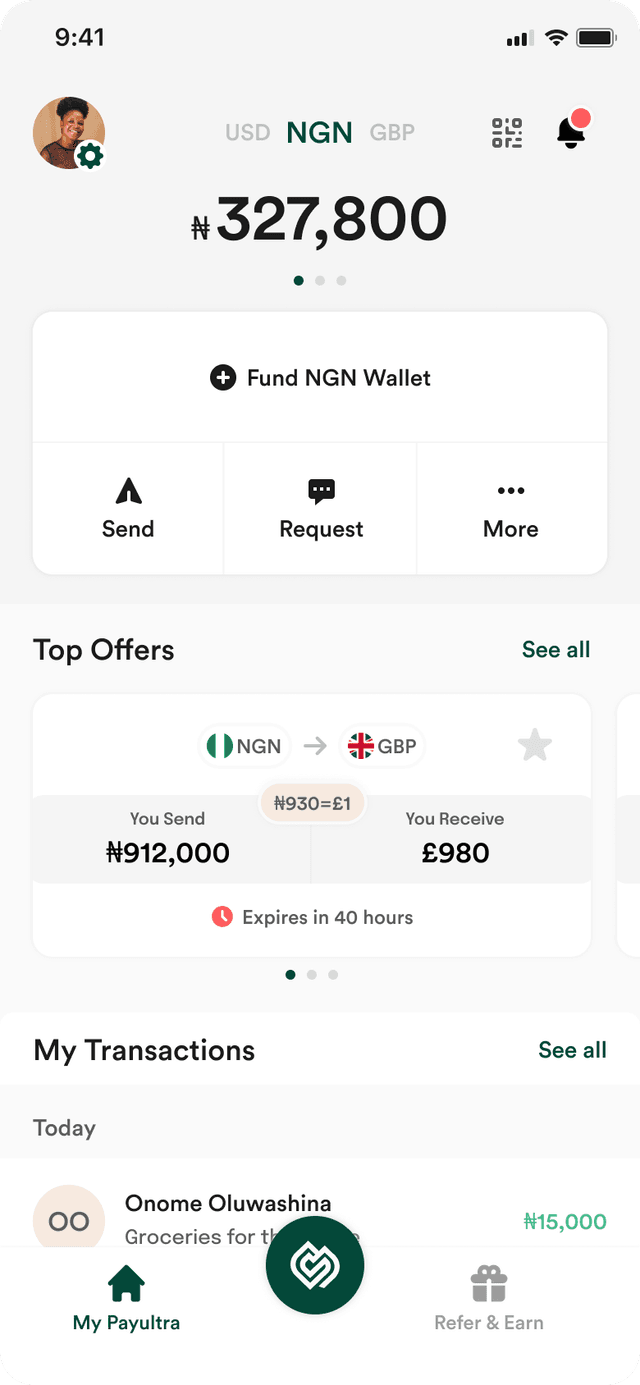Select second dot of offers carousel
Screen dimensions: 640x1385
(312, 974)
